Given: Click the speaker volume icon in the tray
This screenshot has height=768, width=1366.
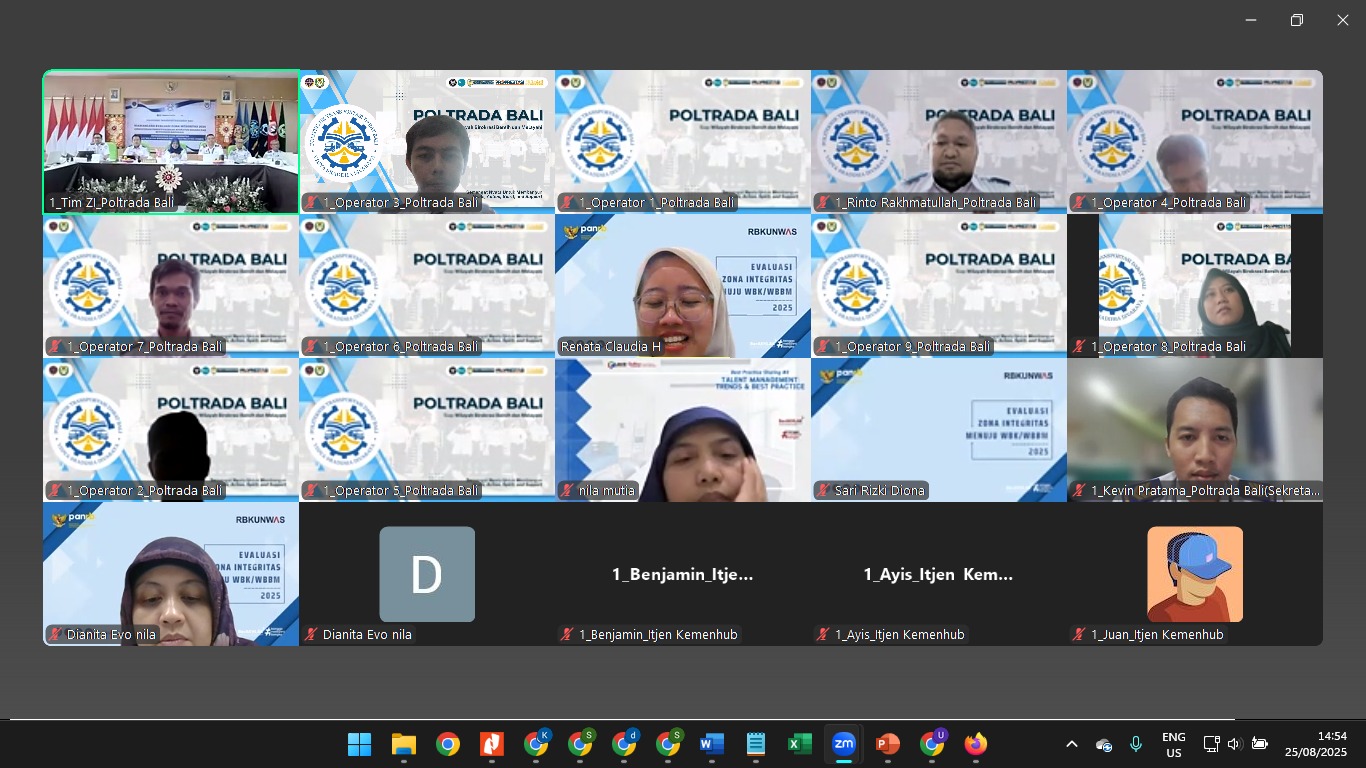Looking at the screenshot, I should [1234, 744].
